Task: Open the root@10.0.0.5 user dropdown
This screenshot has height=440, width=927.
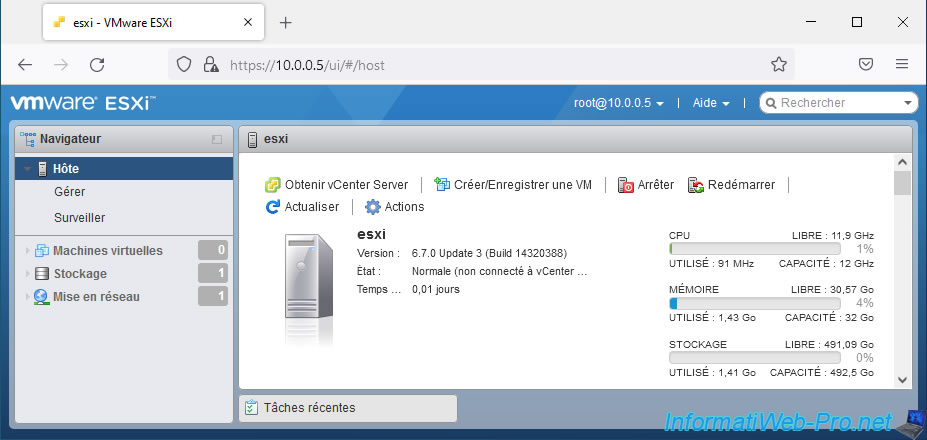Action: coord(618,103)
